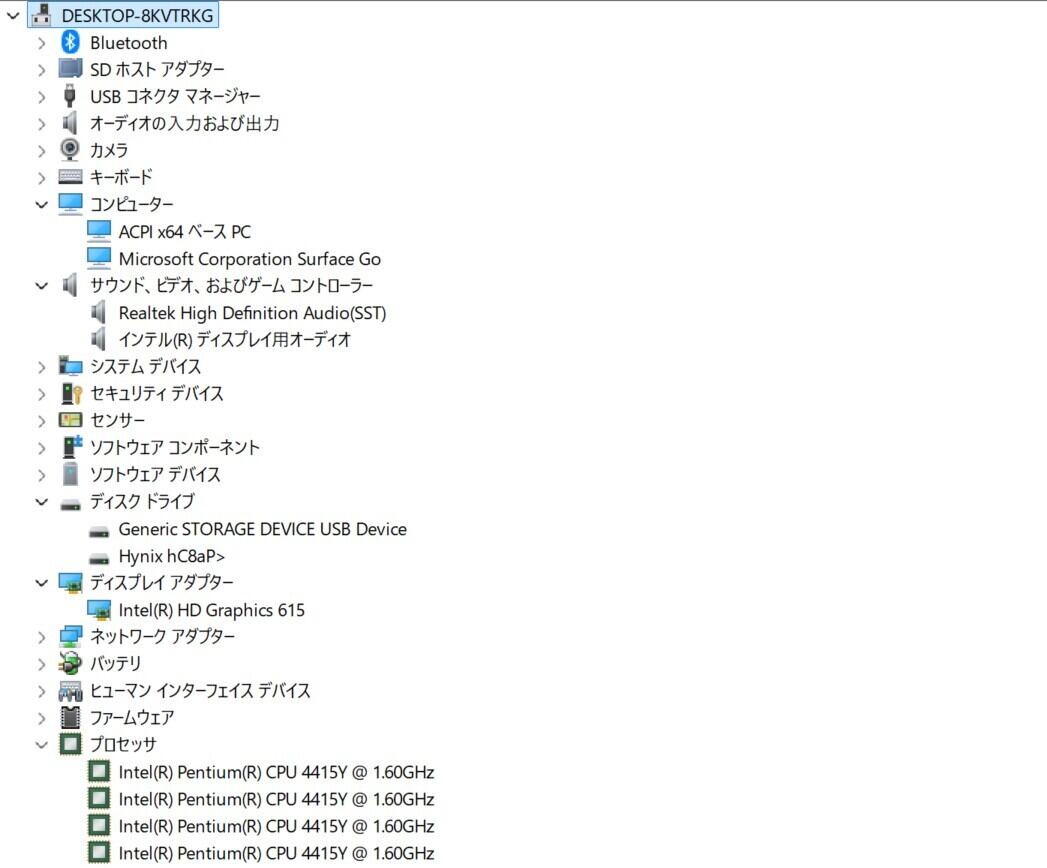Viewport: 1047px width, 868px height.
Task: Click the battery icon beside バッテリ
Action: pyautogui.click(x=70, y=664)
